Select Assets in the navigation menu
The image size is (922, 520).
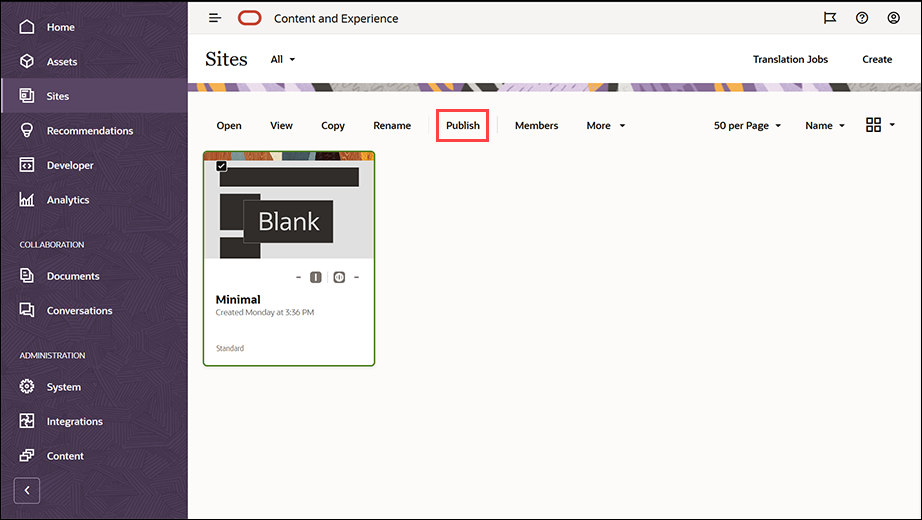pyautogui.click(x=62, y=61)
